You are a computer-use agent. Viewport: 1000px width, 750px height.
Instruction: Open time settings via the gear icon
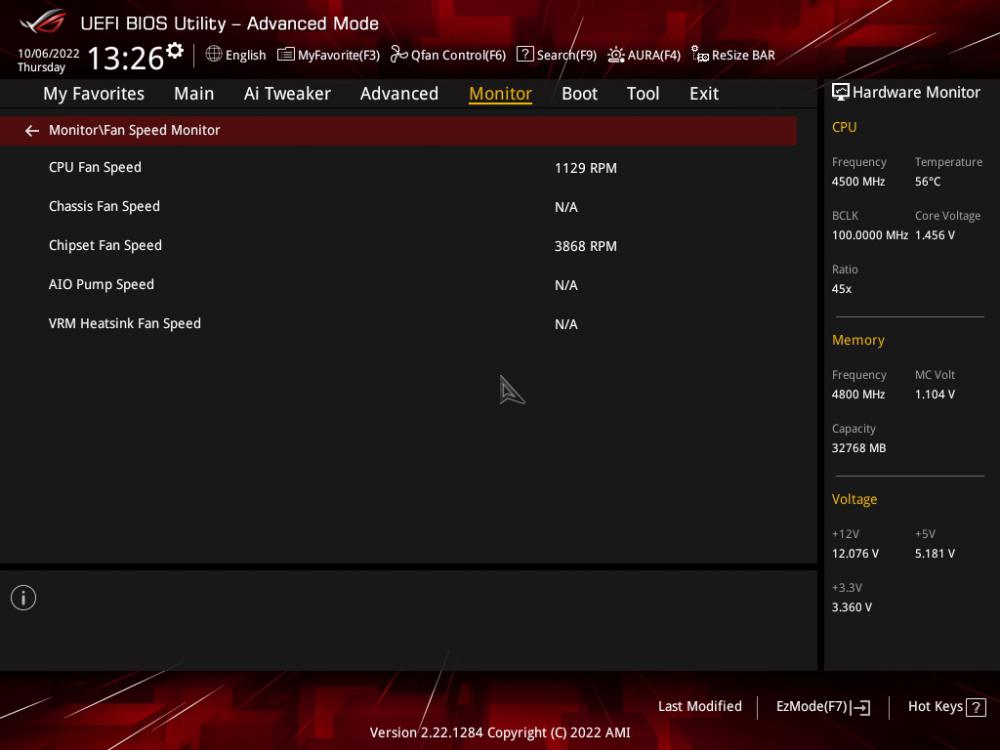175,50
